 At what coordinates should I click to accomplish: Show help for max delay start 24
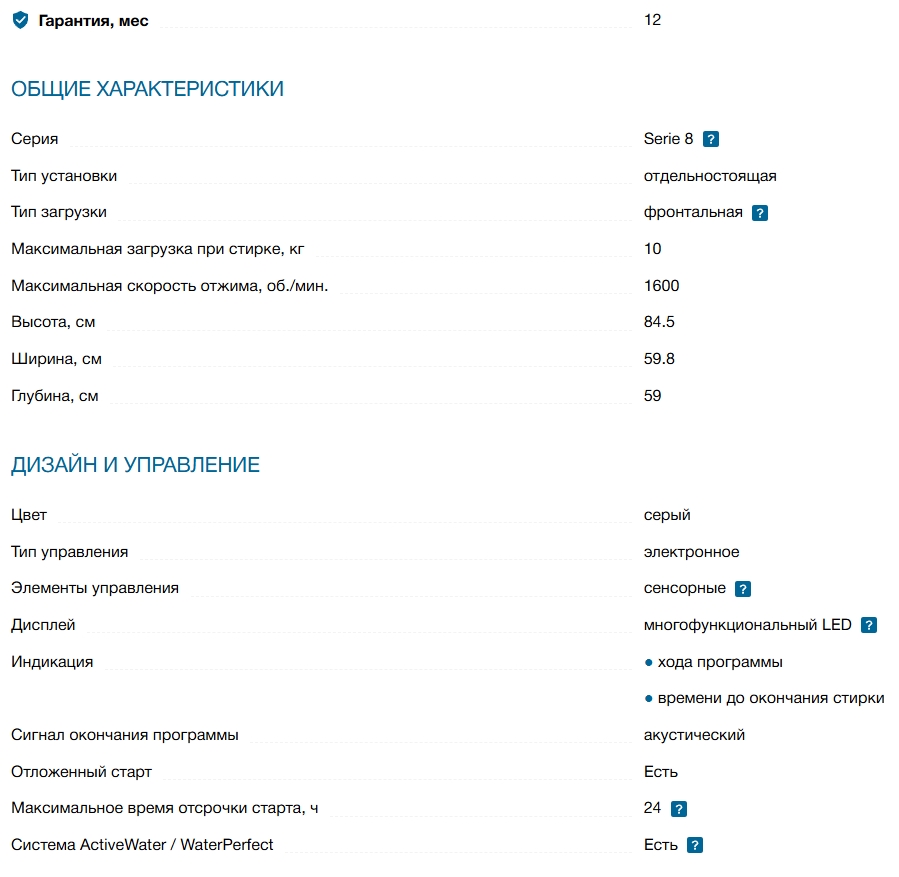[679, 809]
